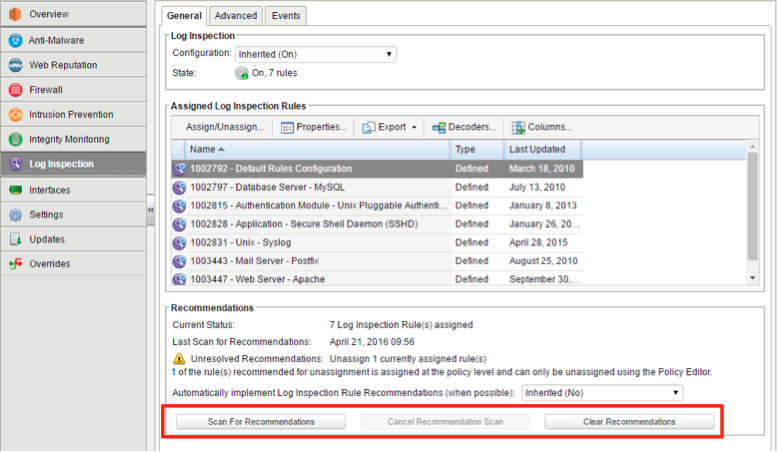Switch to the Advanced tab
This screenshot has width=777, height=452.
(x=235, y=15)
